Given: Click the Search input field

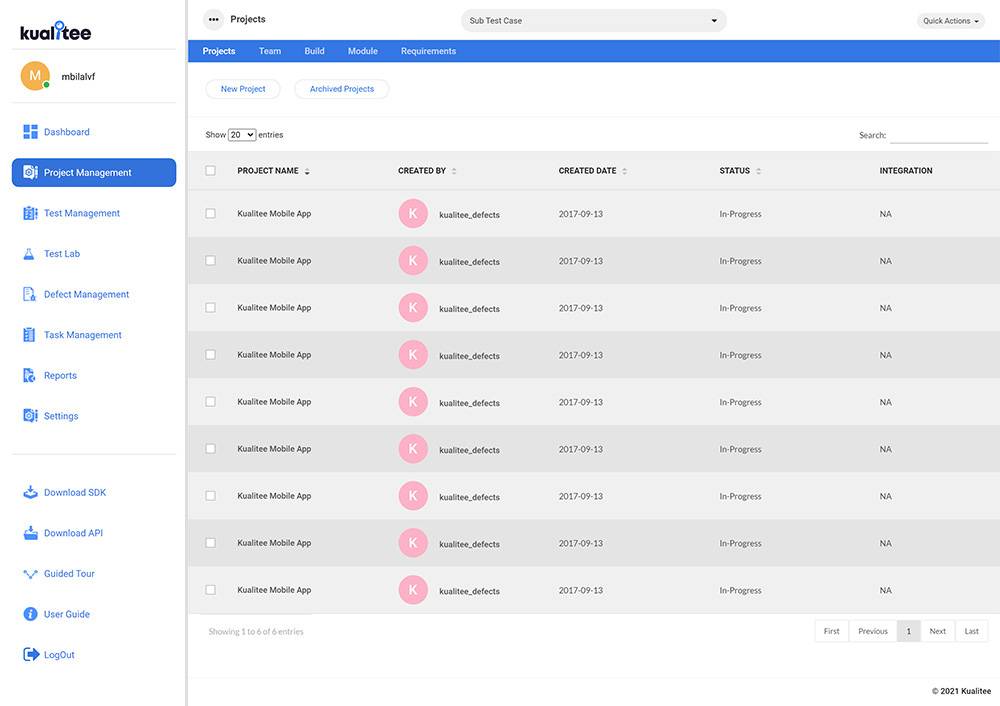Looking at the screenshot, I should tap(939, 135).
